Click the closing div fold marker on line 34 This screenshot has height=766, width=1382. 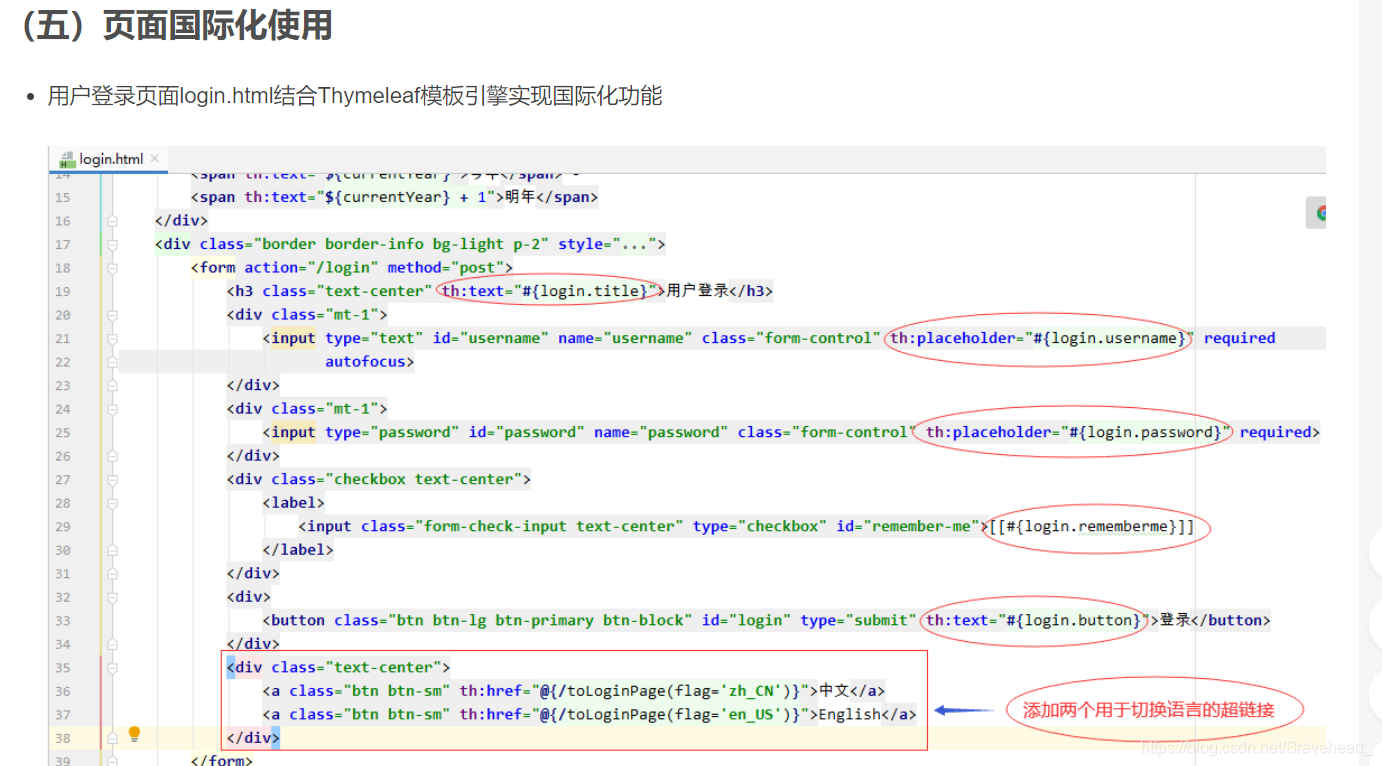(112, 644)
